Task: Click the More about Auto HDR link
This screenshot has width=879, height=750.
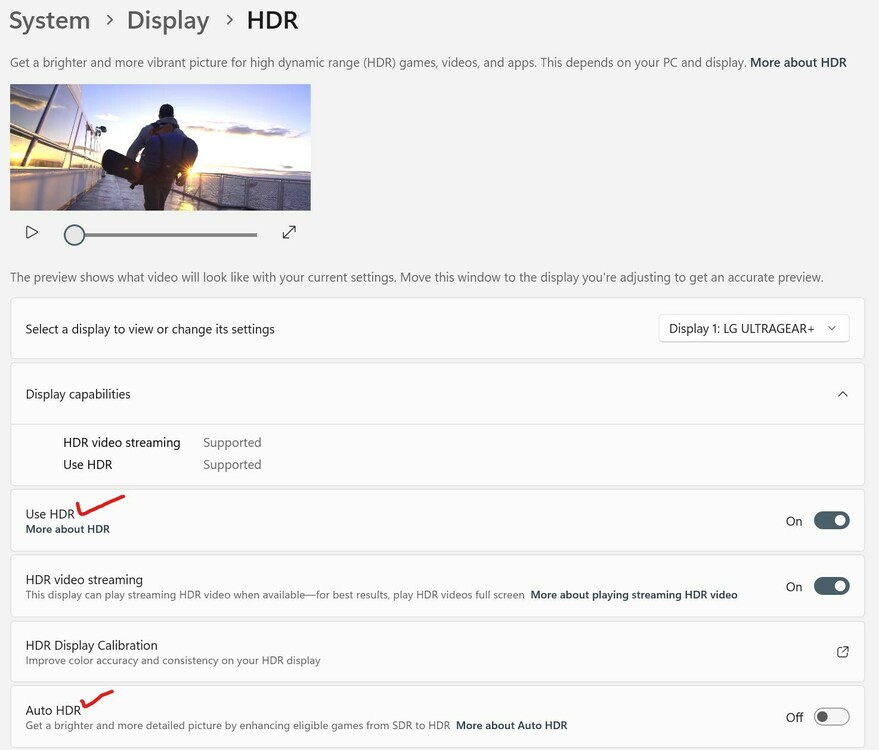Action: (x=511, y=725)
